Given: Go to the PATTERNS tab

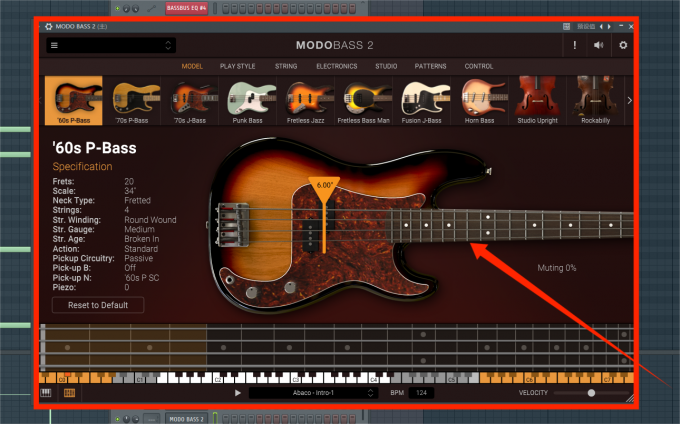Looking at the screenshot, I should pos(430,66).
